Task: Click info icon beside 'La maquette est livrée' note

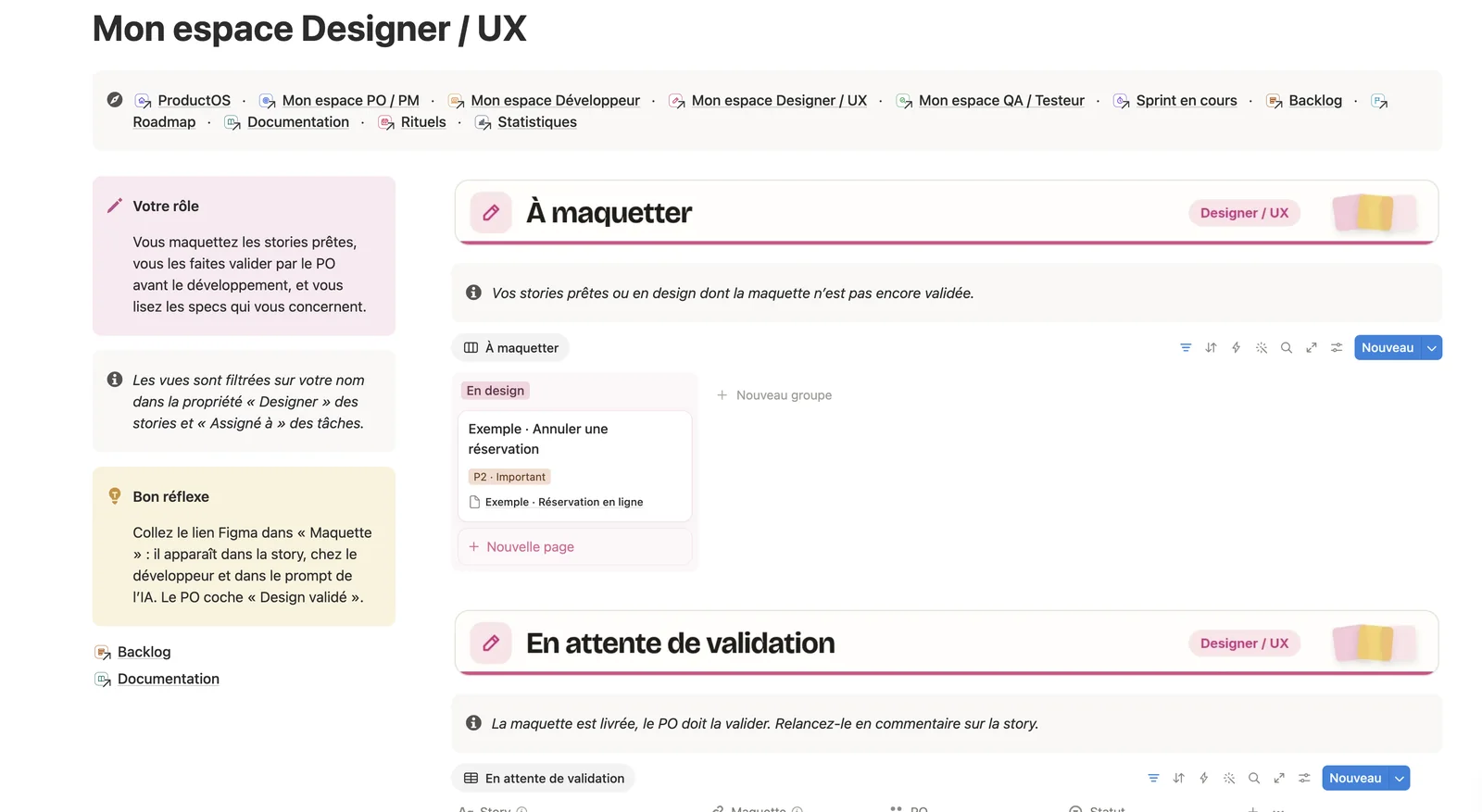Action: pyautogui.click(x=473, y=723)
